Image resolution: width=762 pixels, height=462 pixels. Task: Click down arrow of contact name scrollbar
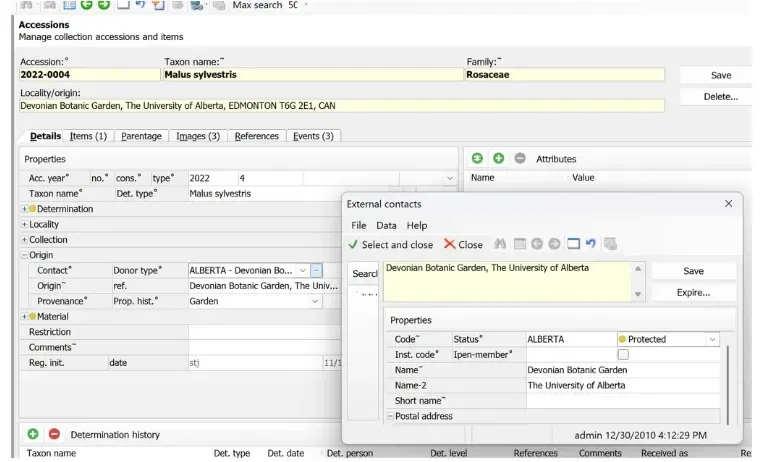pos(638,294)
